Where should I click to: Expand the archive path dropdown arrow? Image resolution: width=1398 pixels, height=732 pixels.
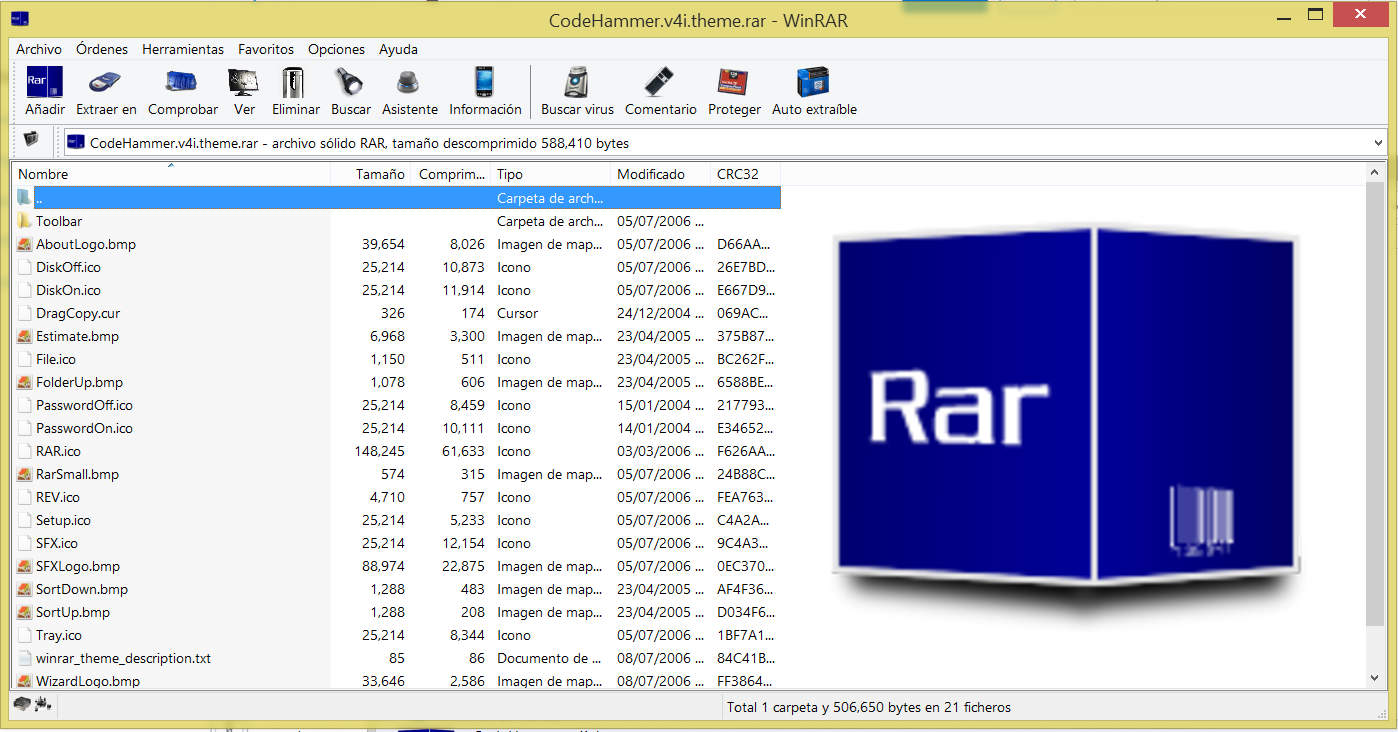click(1379, 143)
